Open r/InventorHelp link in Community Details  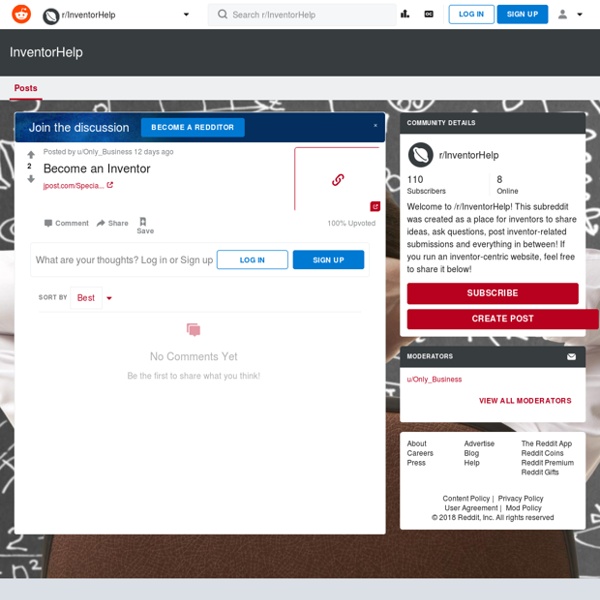click(x=469, y=155)
